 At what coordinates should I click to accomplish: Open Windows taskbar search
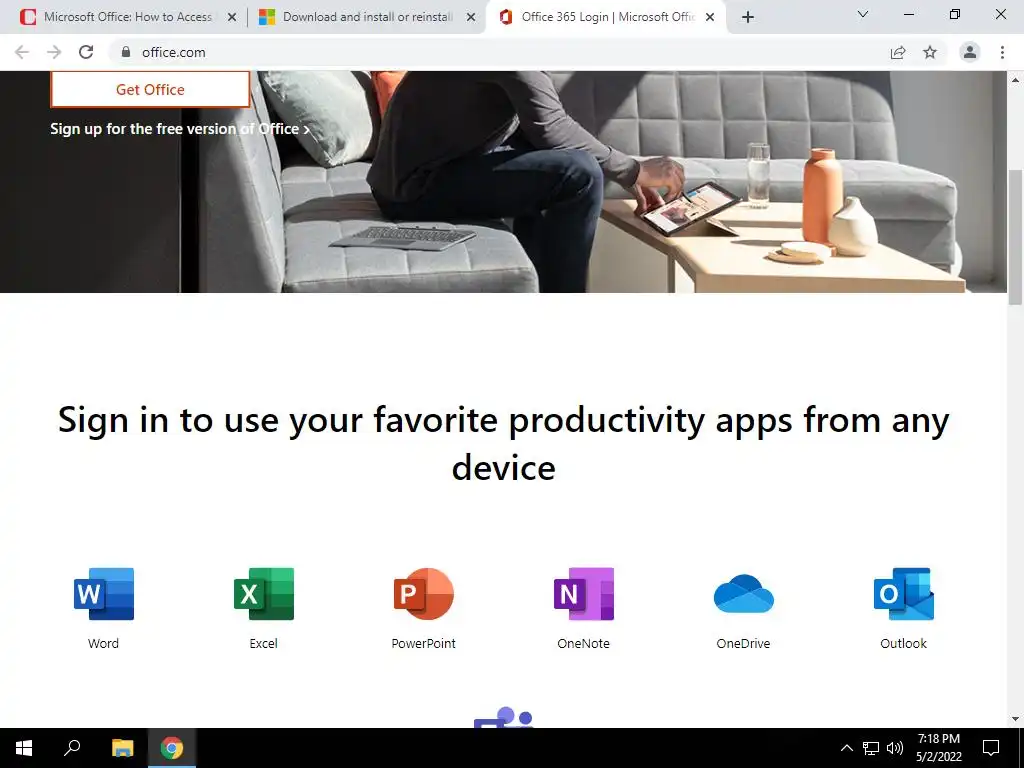[72, 748]
